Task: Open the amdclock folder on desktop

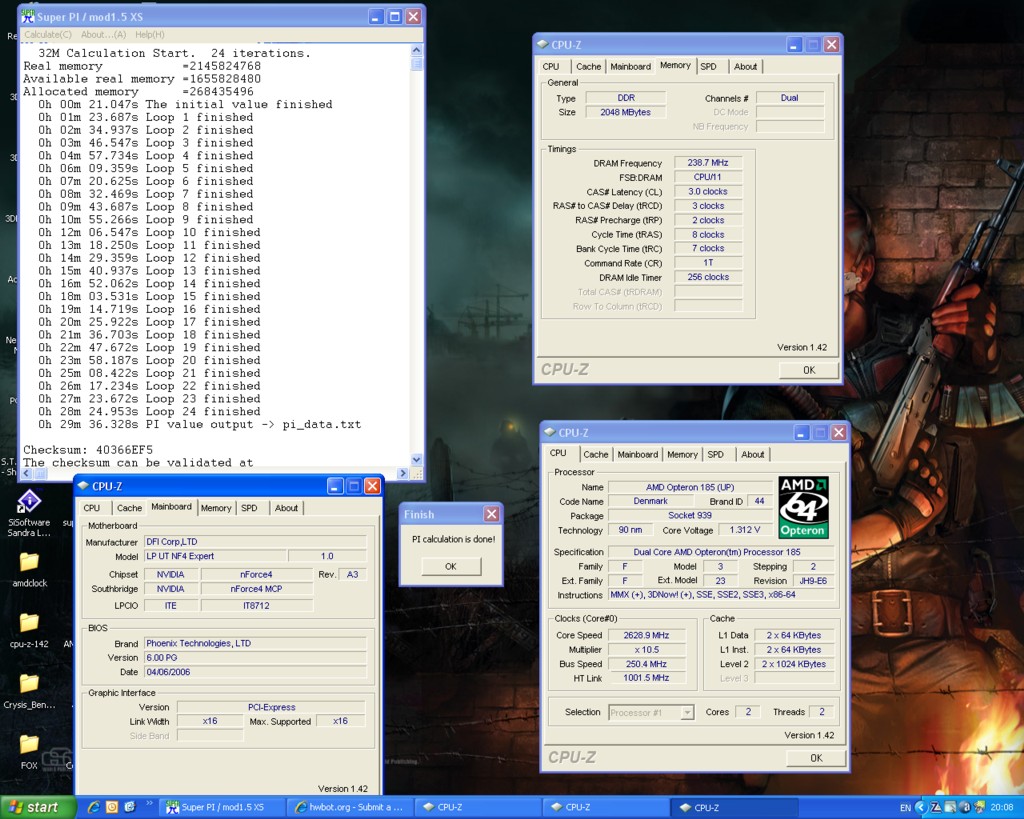Action: click(29, 569)
